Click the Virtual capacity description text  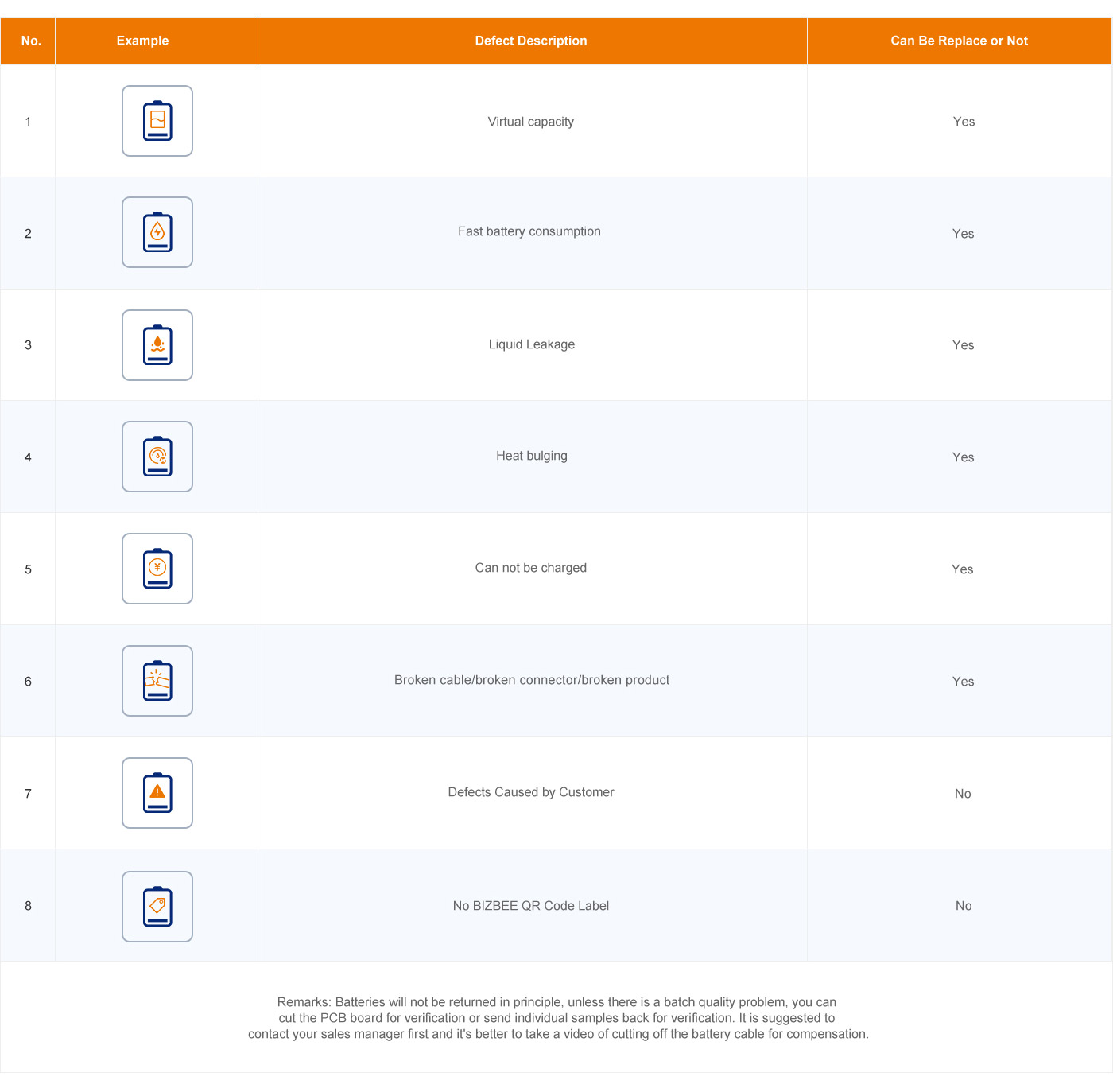(531, 122)
